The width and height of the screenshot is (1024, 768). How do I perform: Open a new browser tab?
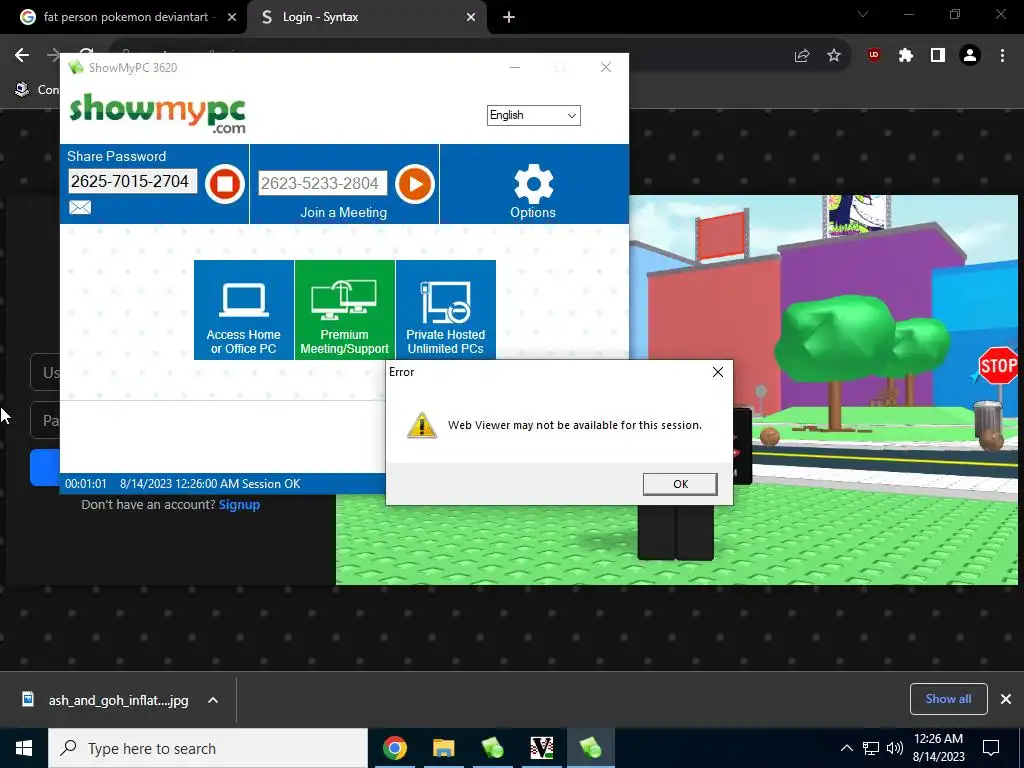(509, 17)
